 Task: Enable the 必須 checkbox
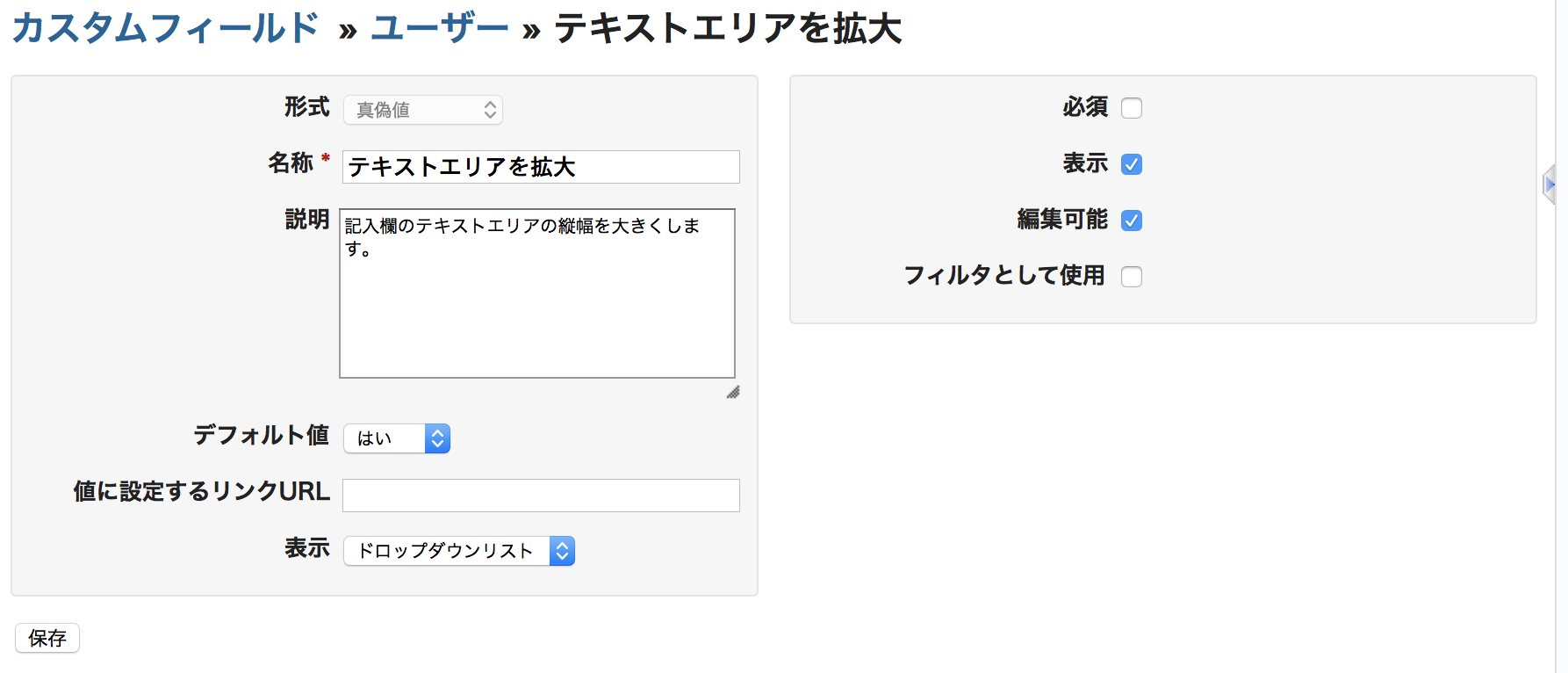[1132, 107]
